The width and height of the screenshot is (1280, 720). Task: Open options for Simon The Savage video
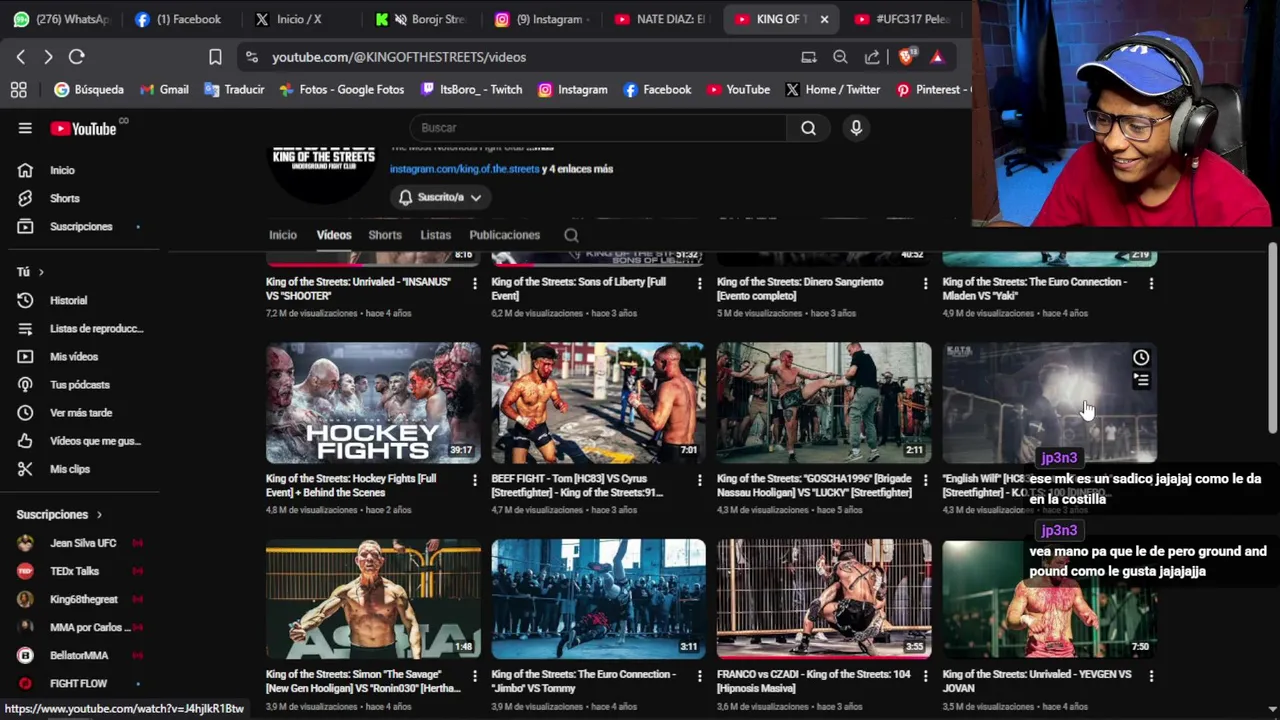click(475, 677)
